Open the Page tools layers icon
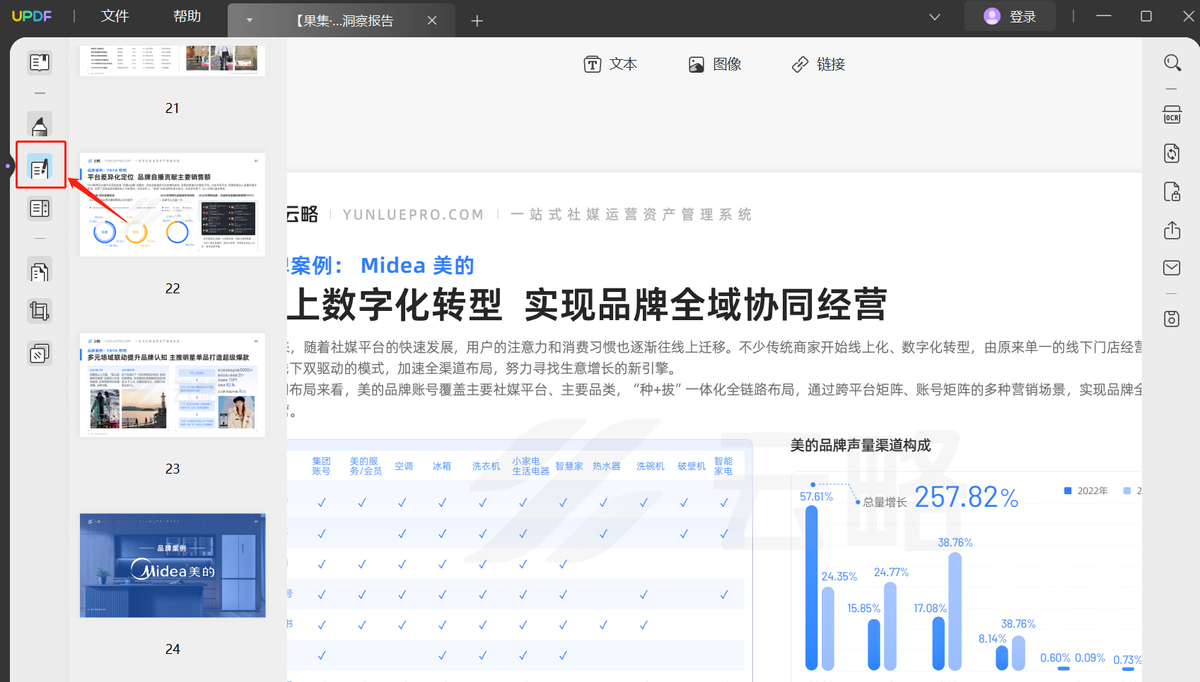The height and width of the screenshot is (682, 1200). coord(39,353)
